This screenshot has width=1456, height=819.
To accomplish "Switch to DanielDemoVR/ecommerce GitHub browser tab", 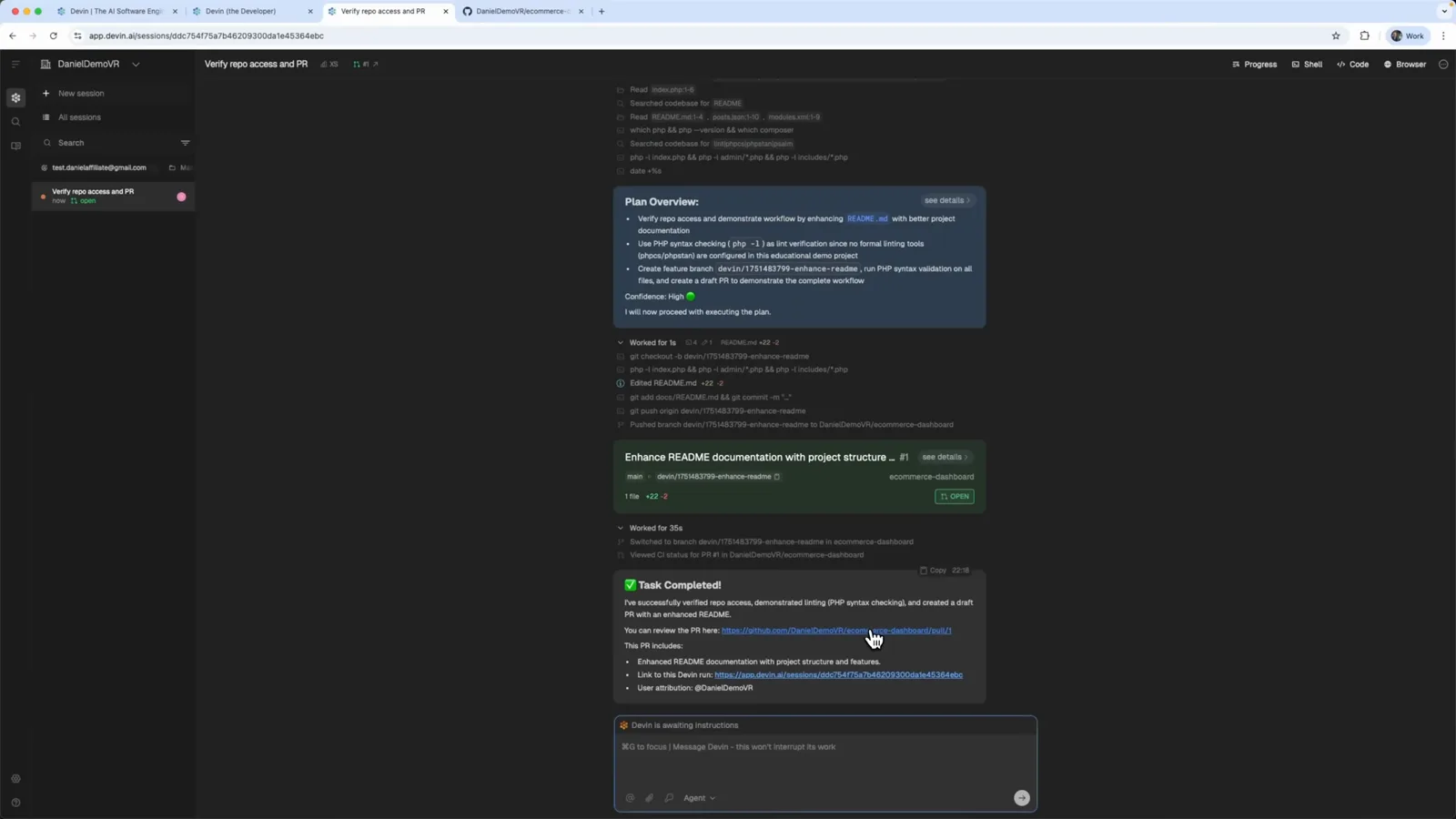I will click(522, 12).
